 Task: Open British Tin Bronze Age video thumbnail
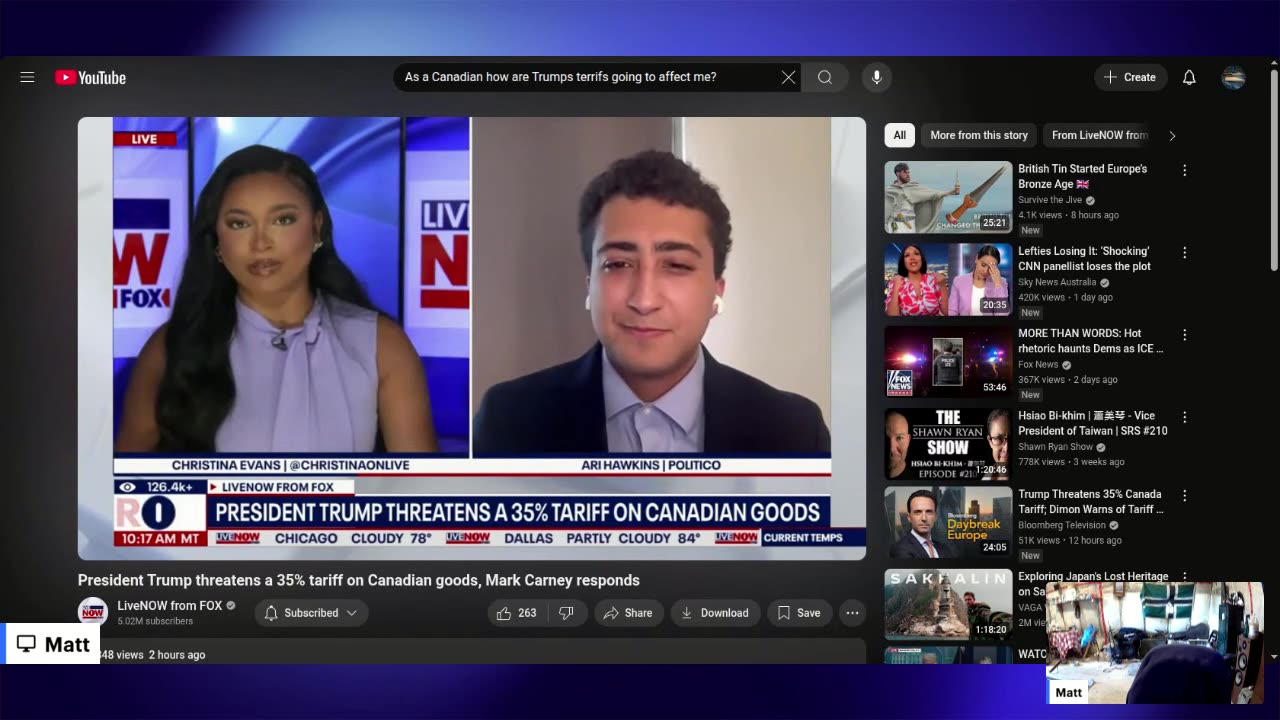[x=948, y=197]
